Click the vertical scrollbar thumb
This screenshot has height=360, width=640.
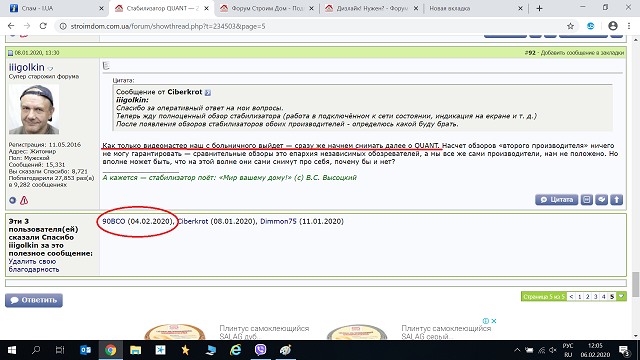point(636,284)
